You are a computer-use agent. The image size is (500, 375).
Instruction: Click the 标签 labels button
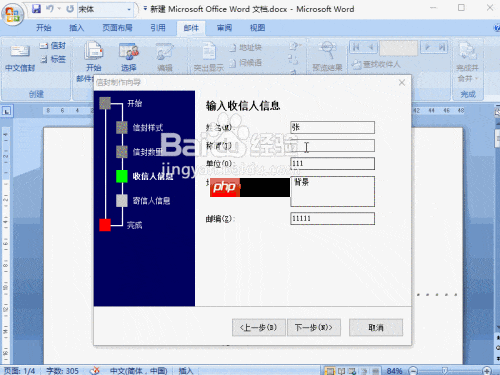tap(53, 59)
